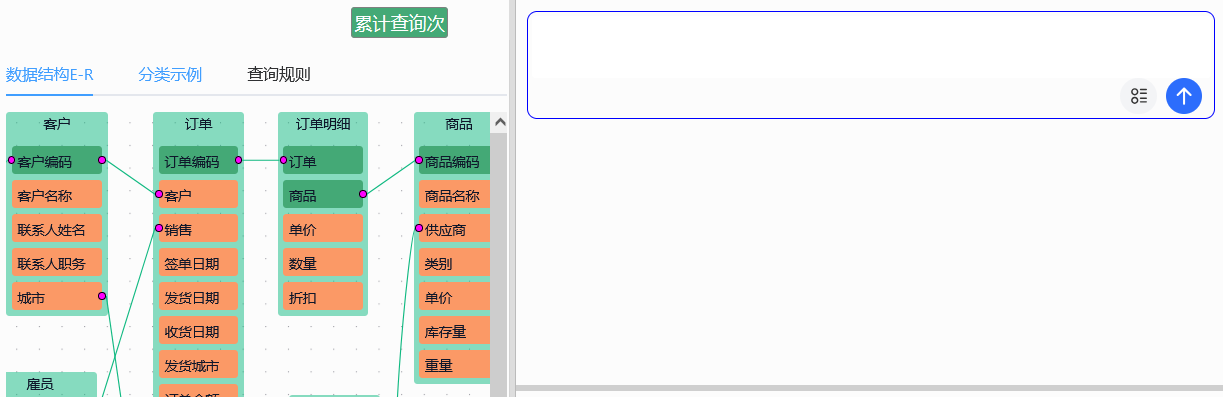Screen dimensions: 1223x397
Task: Click the 库存量 field
Action: click(x=455, y=330)
